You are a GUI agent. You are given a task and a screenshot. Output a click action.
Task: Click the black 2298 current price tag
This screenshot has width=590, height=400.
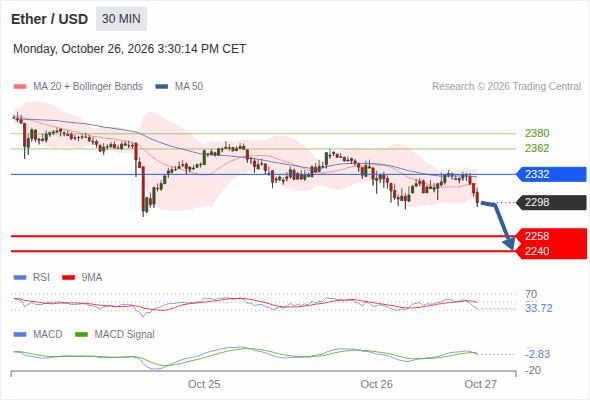pos(551,202)
